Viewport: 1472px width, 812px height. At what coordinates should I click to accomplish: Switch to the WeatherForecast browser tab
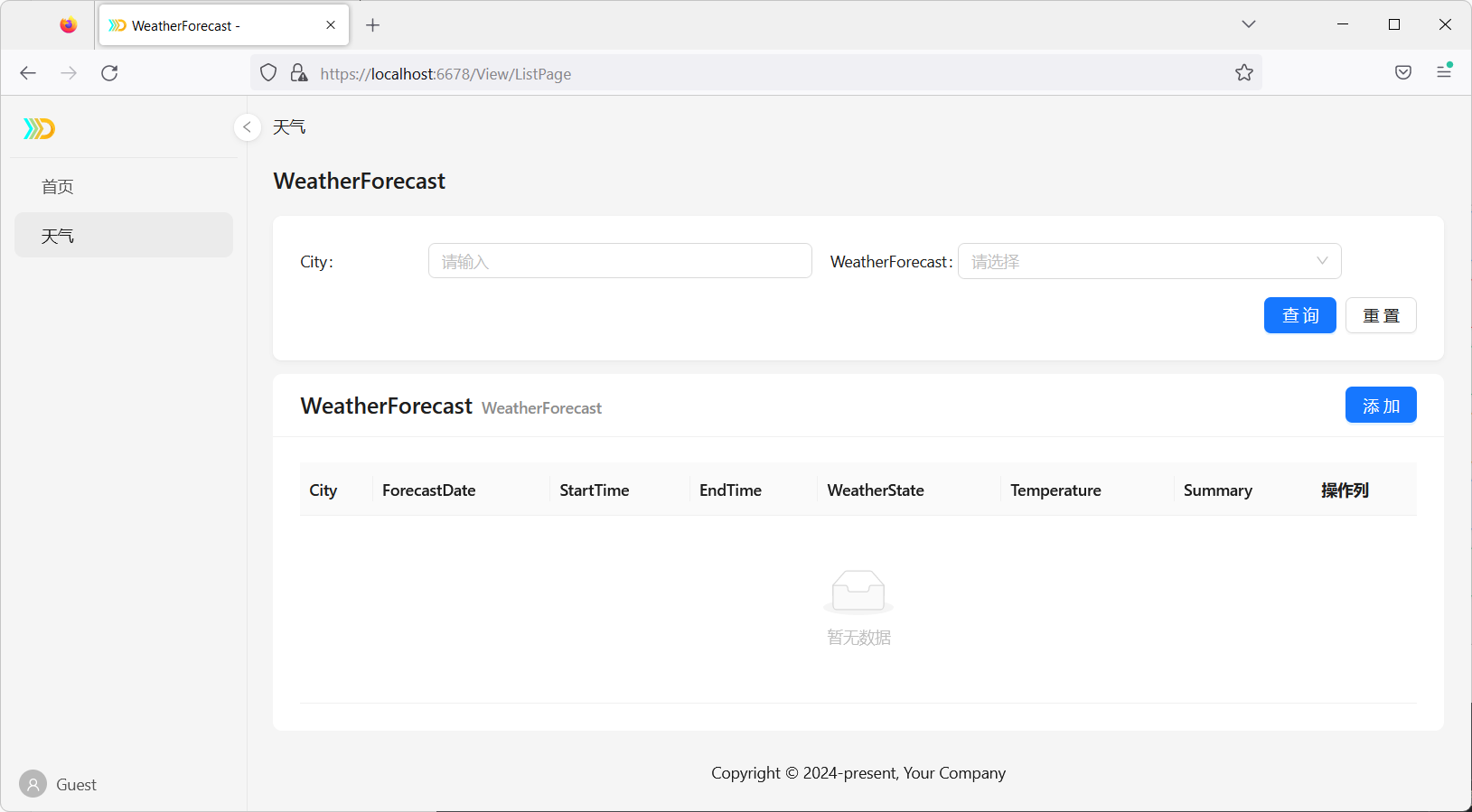pyautogui.click(x=222, y=25)
